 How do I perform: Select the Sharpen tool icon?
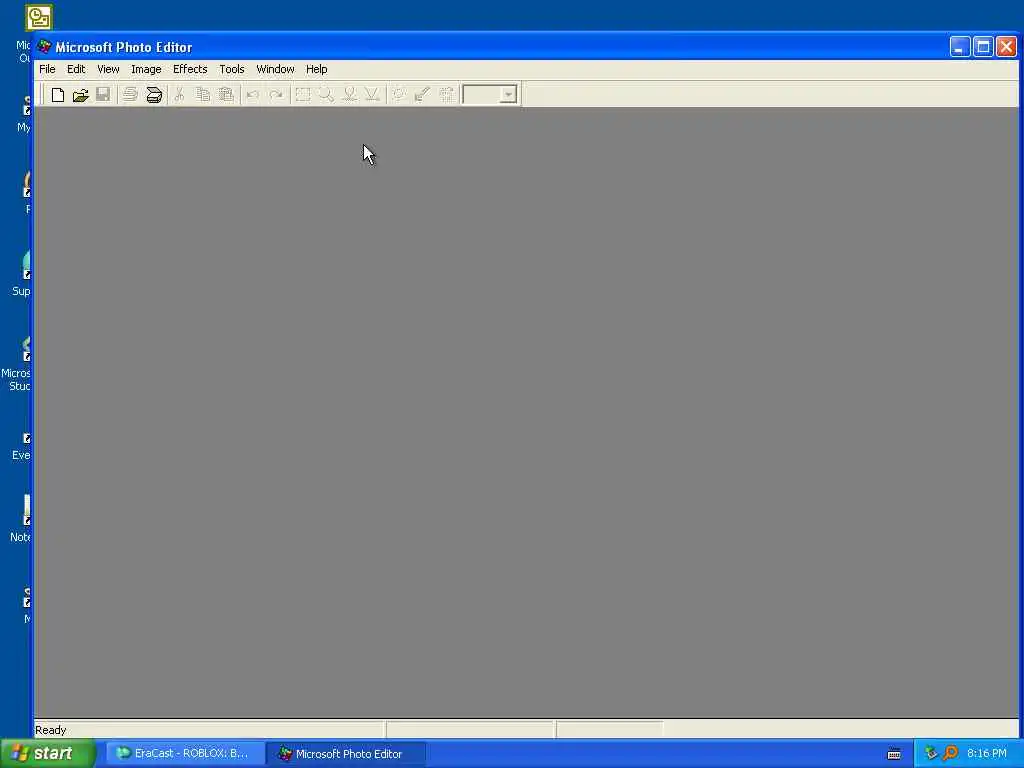coord(372,95)
